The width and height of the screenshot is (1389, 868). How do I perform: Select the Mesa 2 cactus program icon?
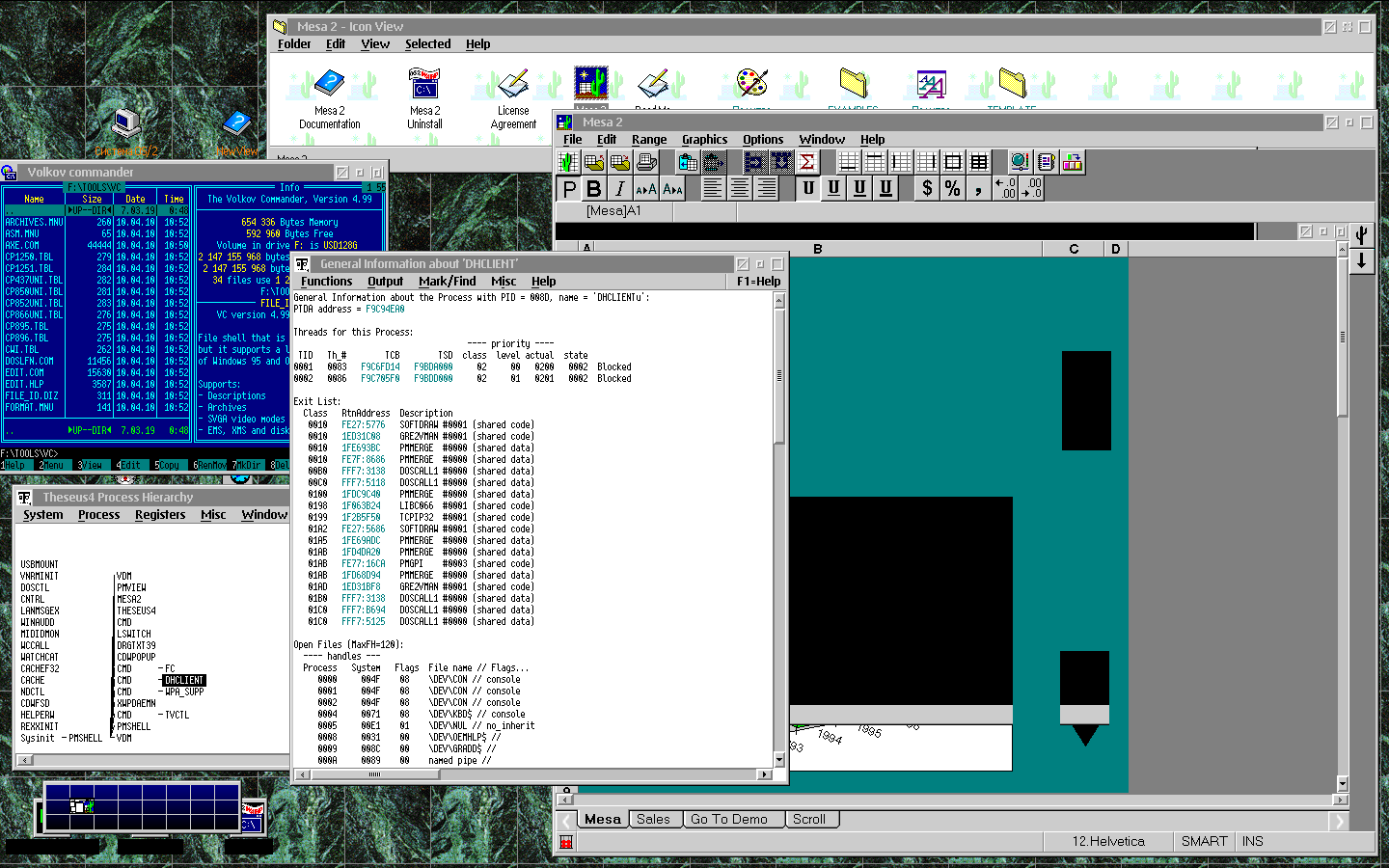(x=590, y=83)
